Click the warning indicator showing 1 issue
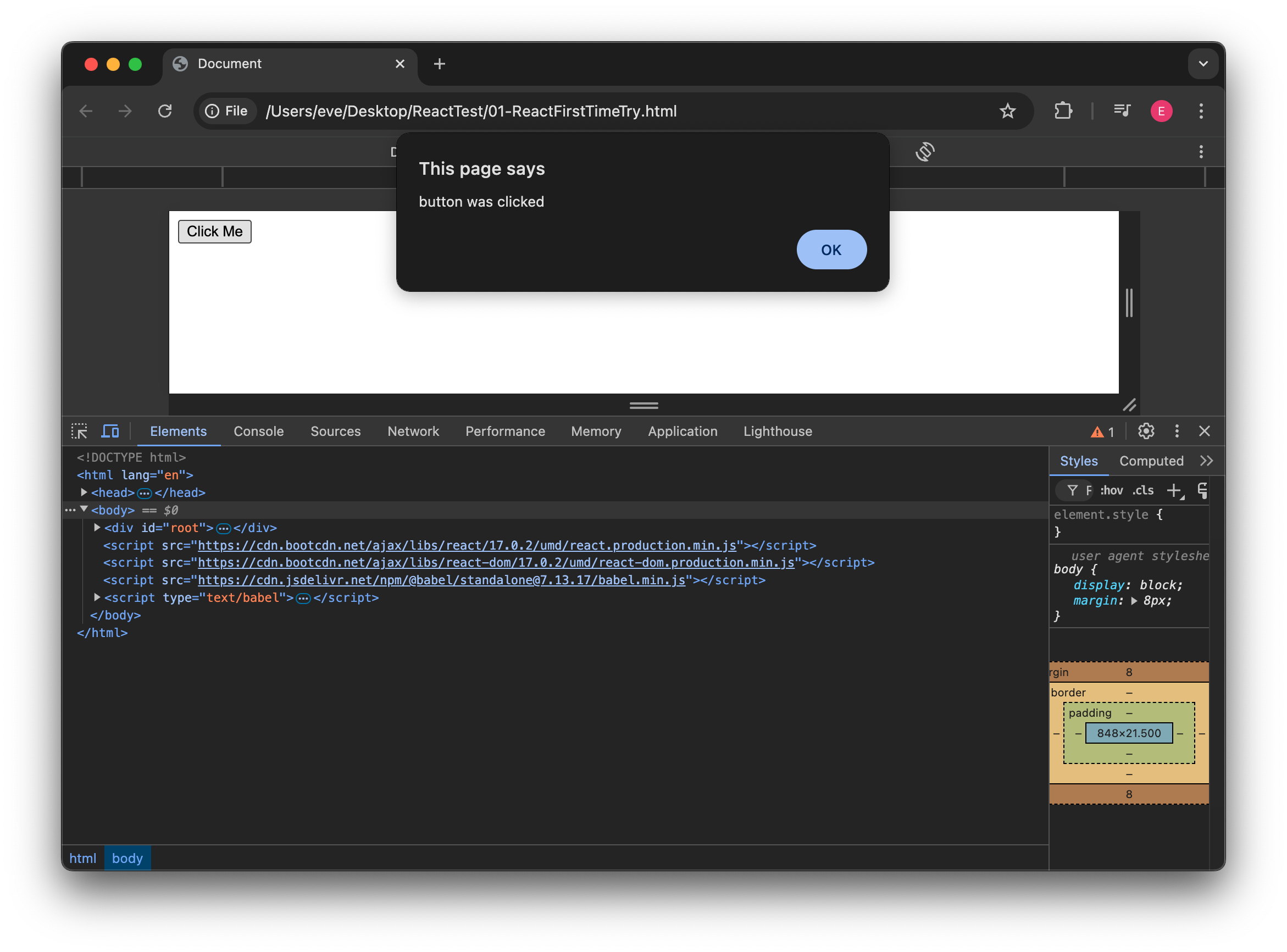This screenshot has height=952, width=1287. 1102,431
